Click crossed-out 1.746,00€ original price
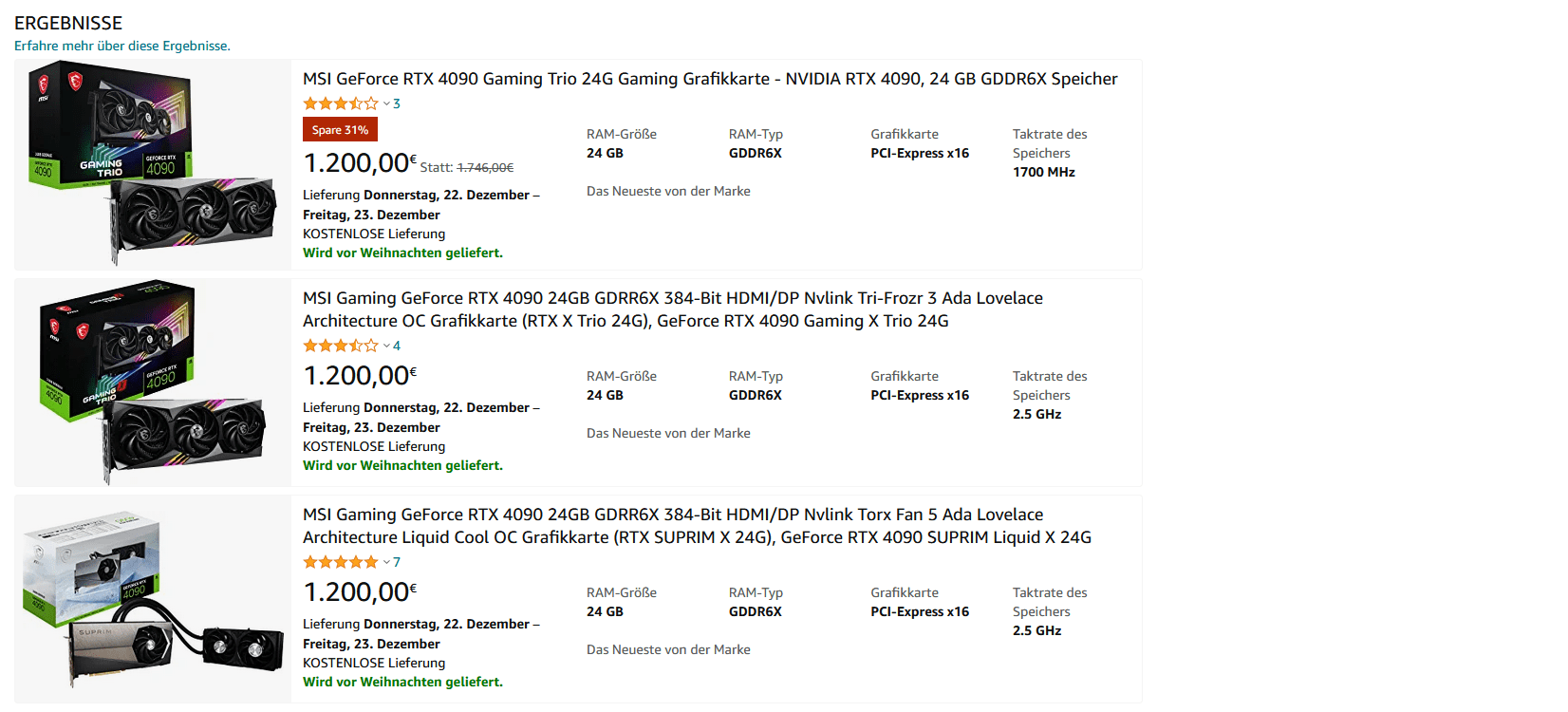The image size is (1568, 712). [485, 167]
